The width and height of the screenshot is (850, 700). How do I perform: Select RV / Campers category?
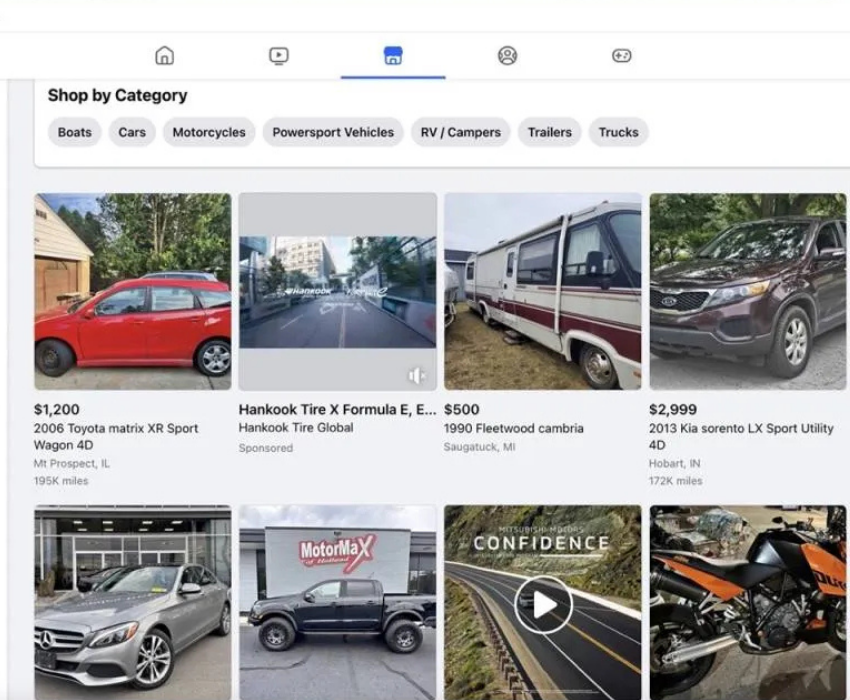pos(460,132)
